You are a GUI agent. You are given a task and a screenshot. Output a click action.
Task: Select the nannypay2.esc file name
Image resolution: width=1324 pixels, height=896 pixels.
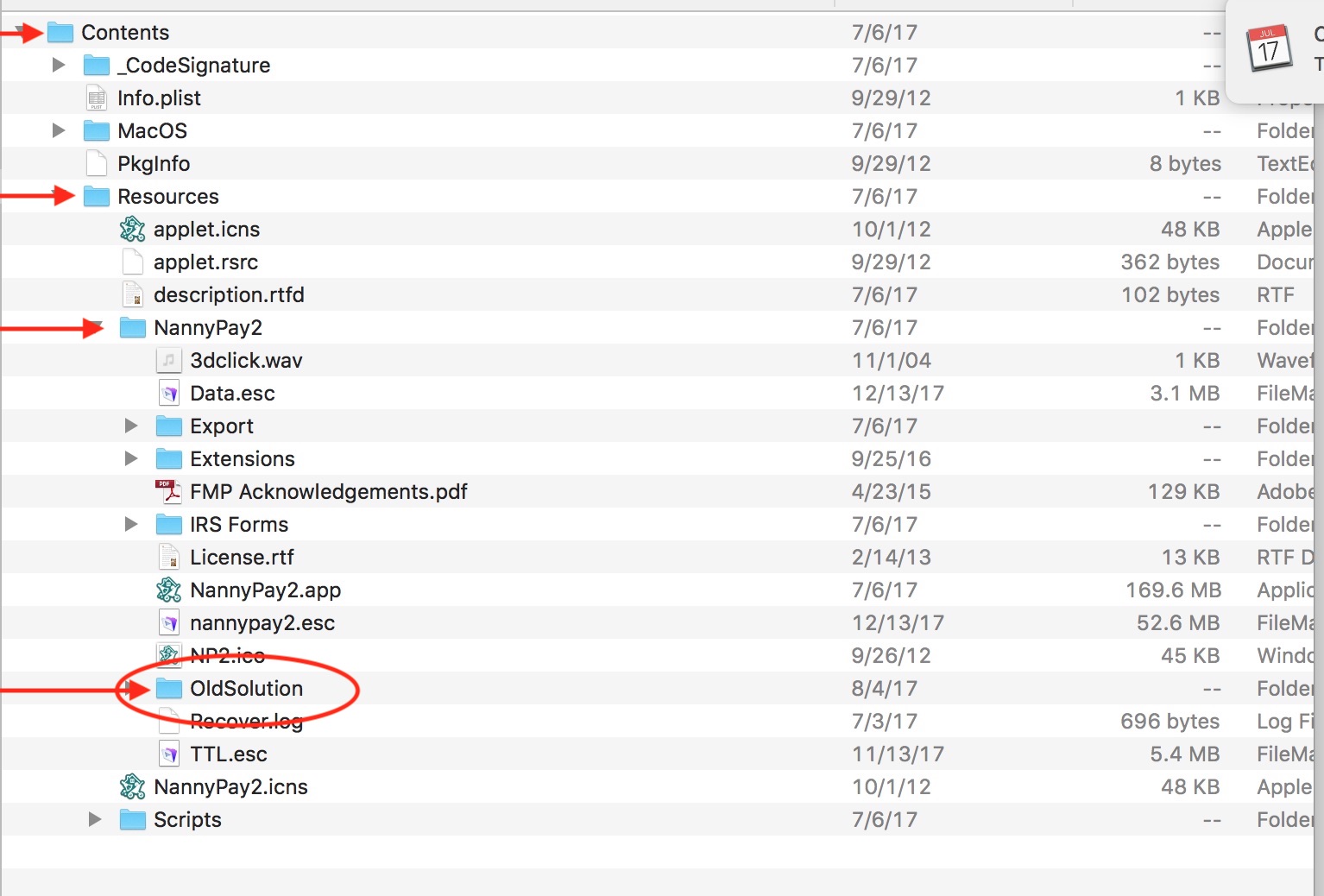(x=262, y=623)
